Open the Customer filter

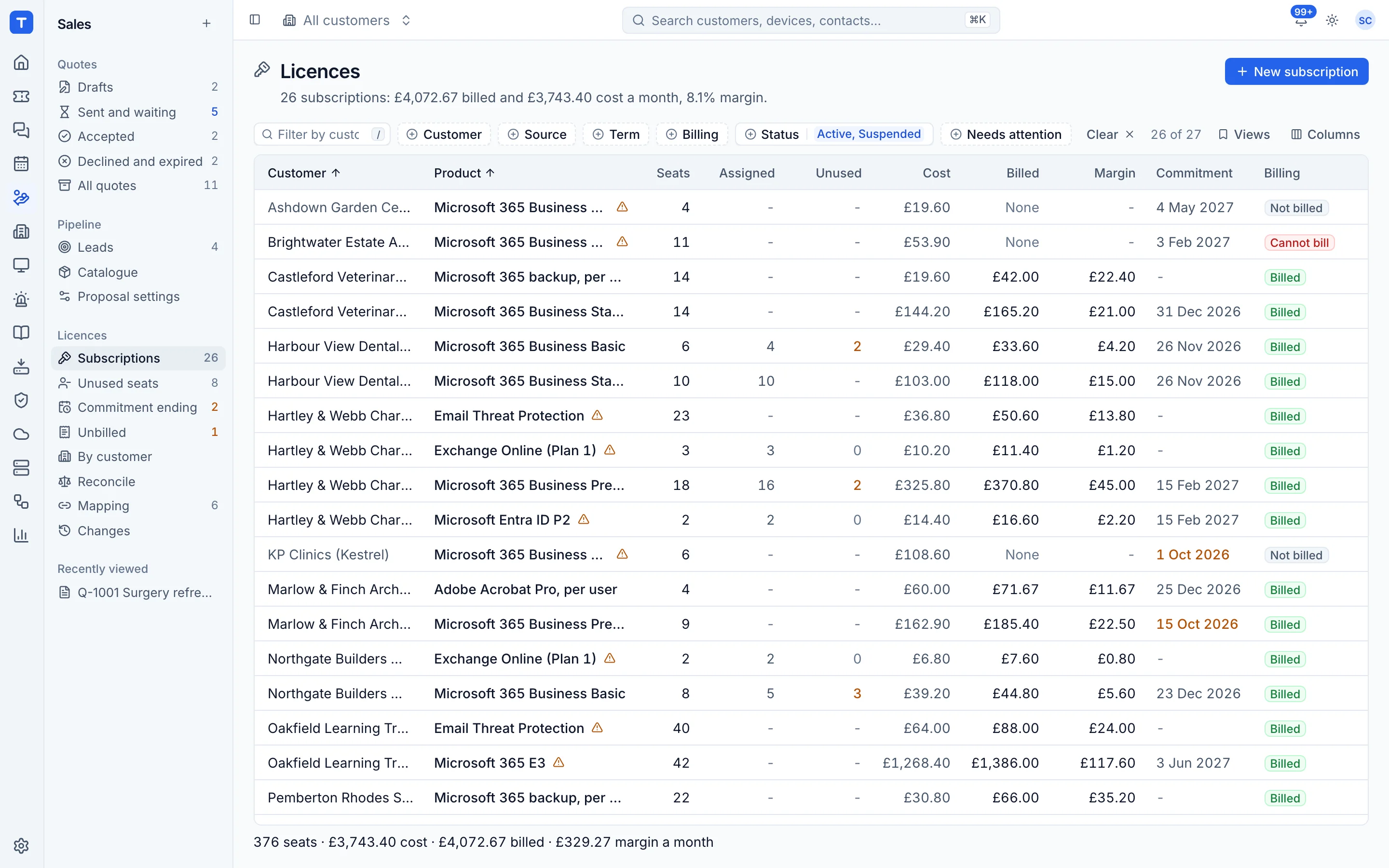444,135
